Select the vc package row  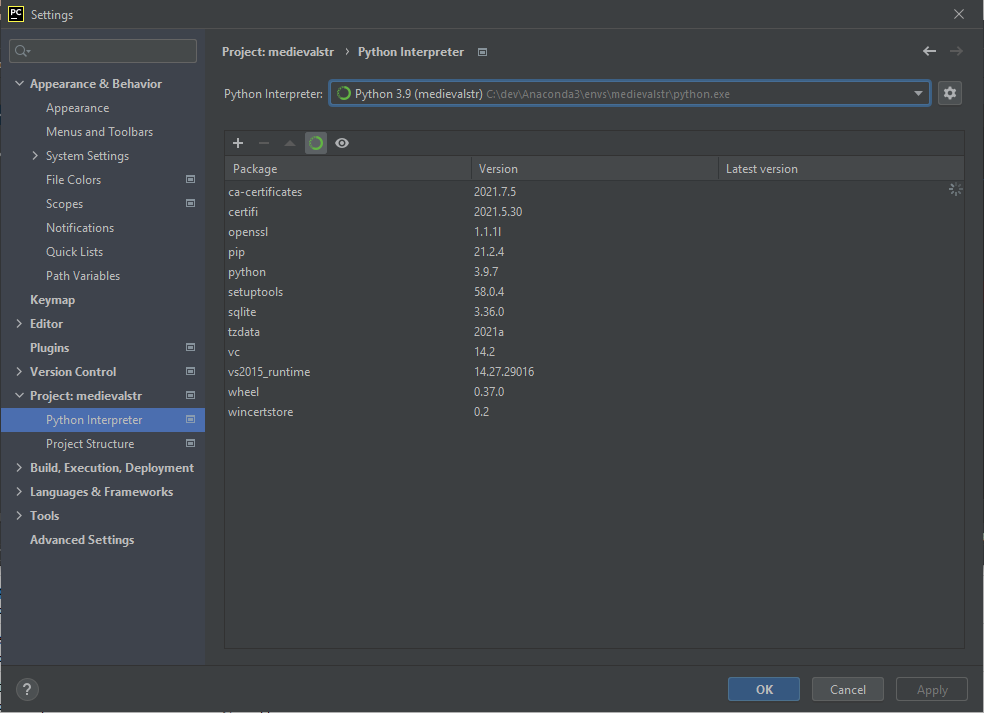[x=594, y=351]
